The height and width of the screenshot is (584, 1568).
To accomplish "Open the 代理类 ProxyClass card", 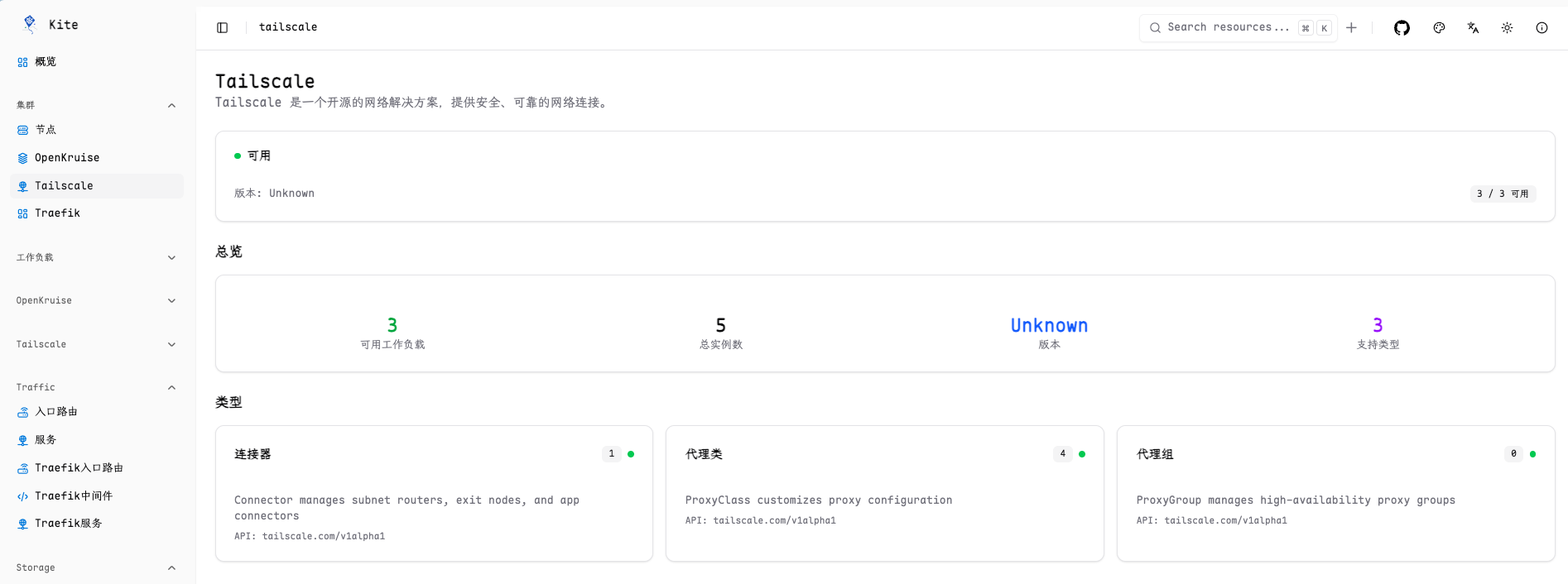I will coord(884,494).
